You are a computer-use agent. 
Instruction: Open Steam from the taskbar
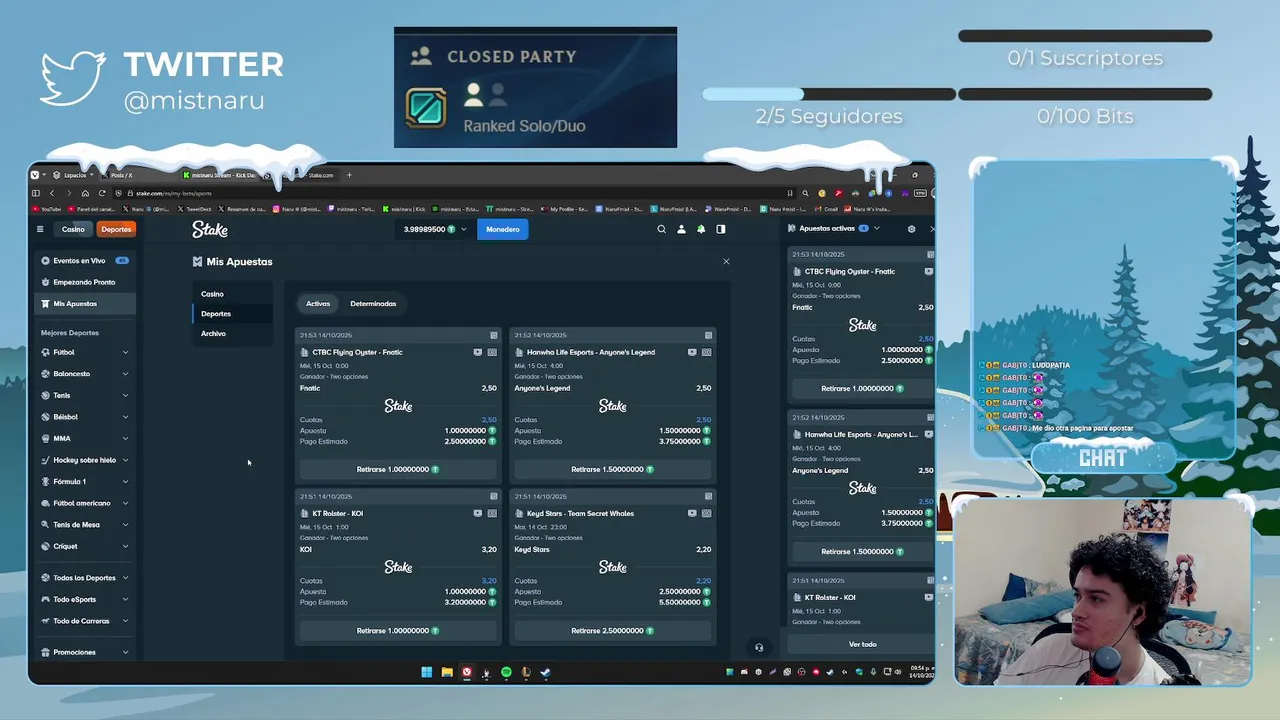pyautogui.click(x=546, y=673)
